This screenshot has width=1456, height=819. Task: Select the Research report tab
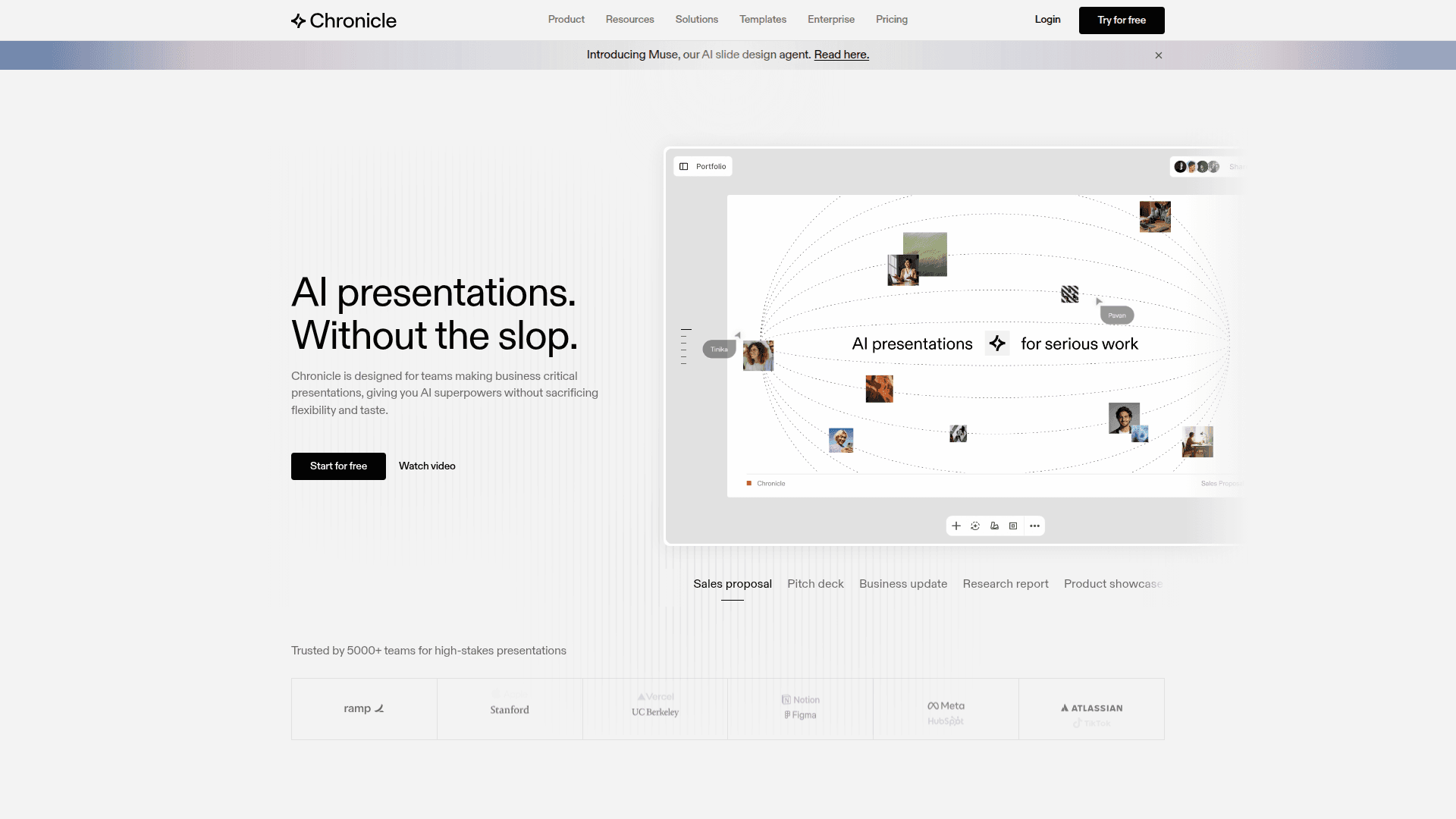1005,583
